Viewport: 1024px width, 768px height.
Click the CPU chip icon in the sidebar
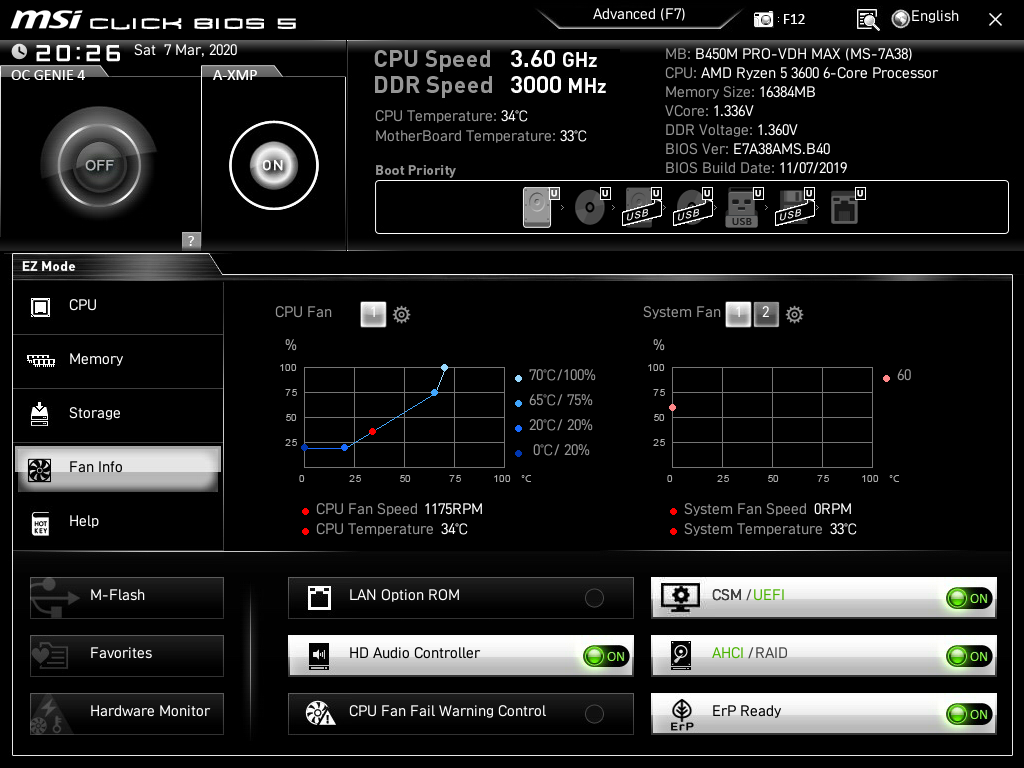[40, 306]
